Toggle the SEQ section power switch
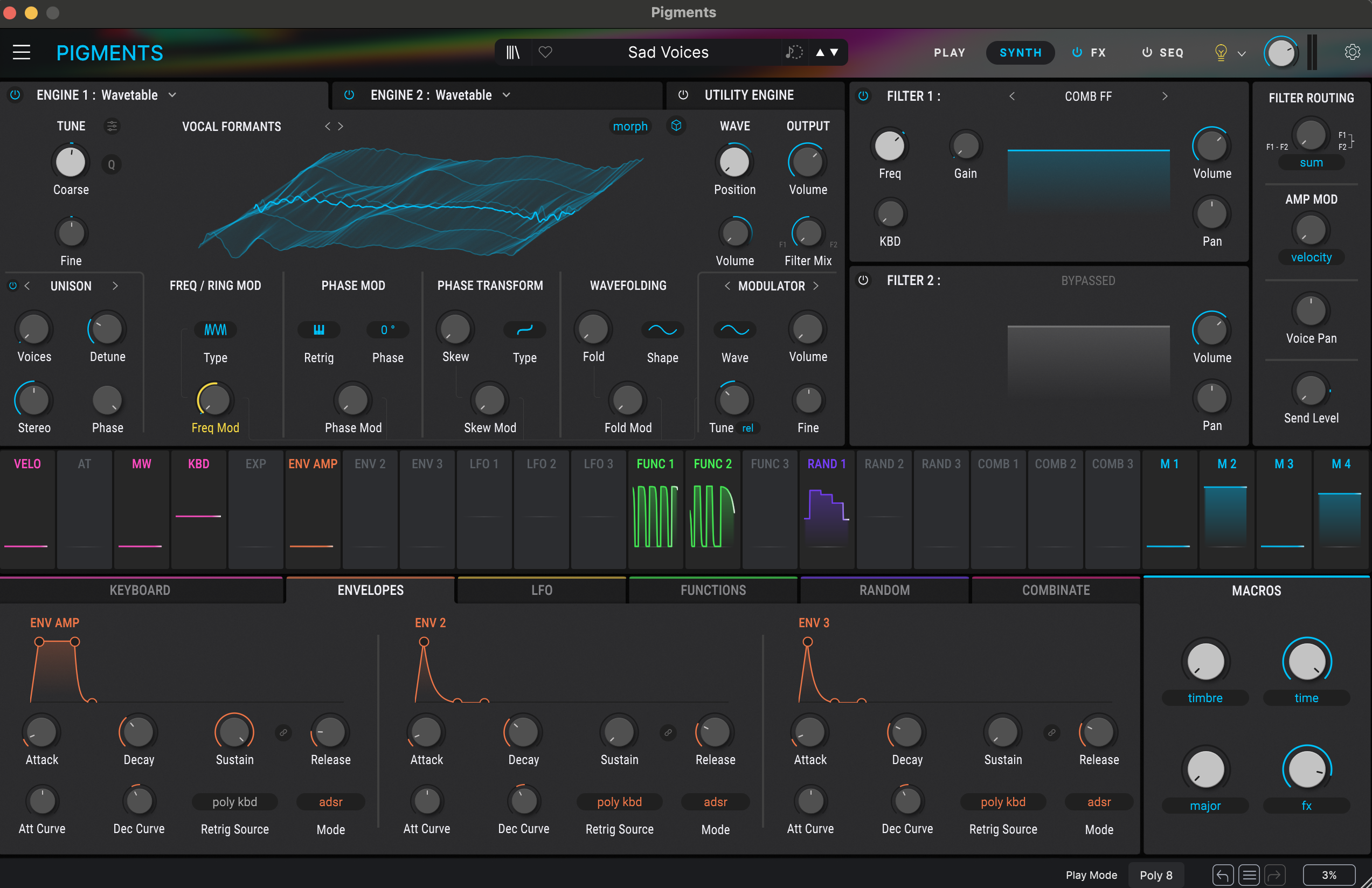 click(x=1147, y=52)
